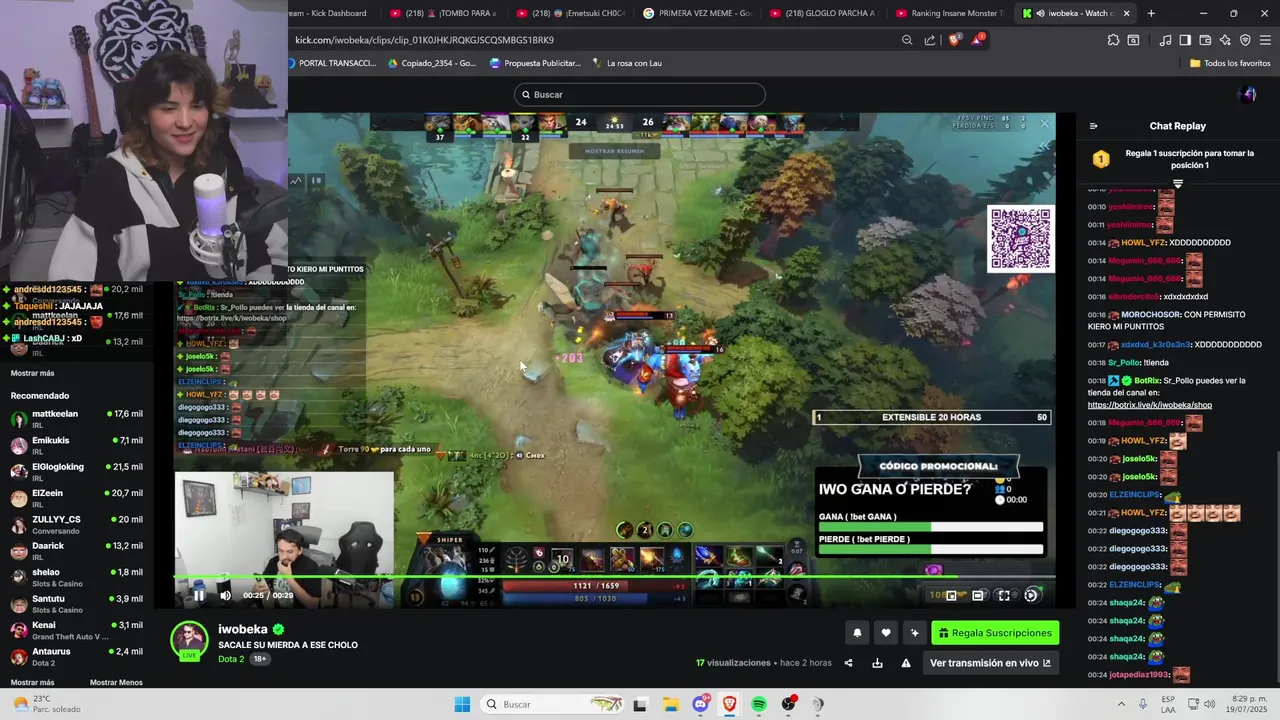
Task: Open ZULLYY_CS recommended channel
Action: (x=77, y=525)
